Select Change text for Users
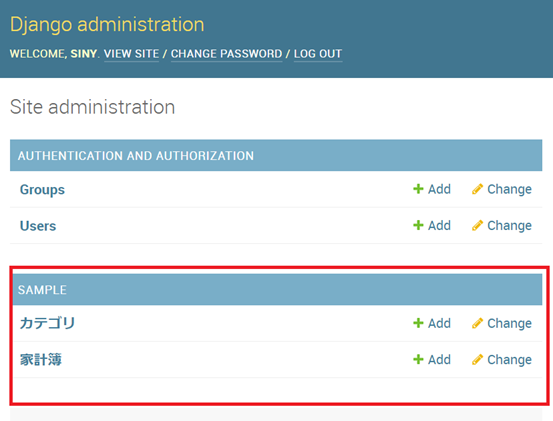This screenshot has height=421, width=553. click(509, 226)
